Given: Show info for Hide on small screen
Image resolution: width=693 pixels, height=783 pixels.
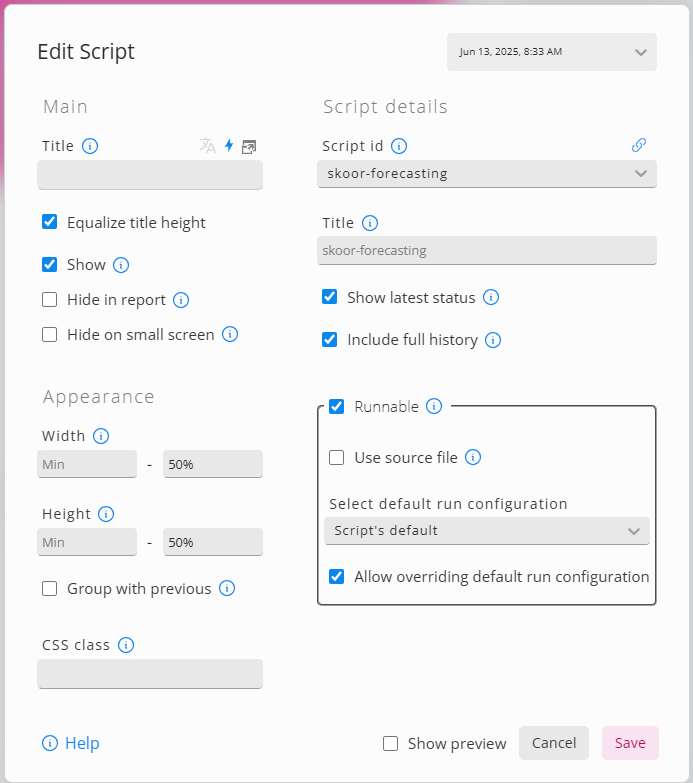Looking at the screenshot, I should (230, 335).
